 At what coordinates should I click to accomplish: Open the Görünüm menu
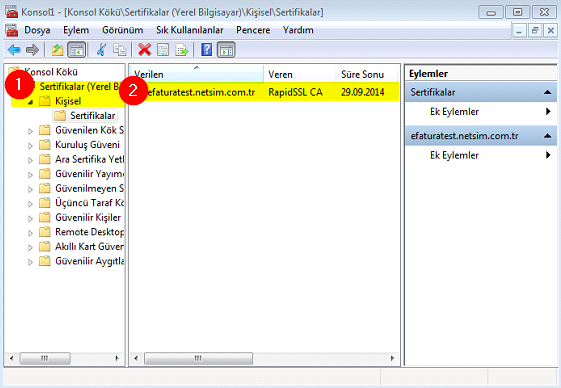point(122,30)
